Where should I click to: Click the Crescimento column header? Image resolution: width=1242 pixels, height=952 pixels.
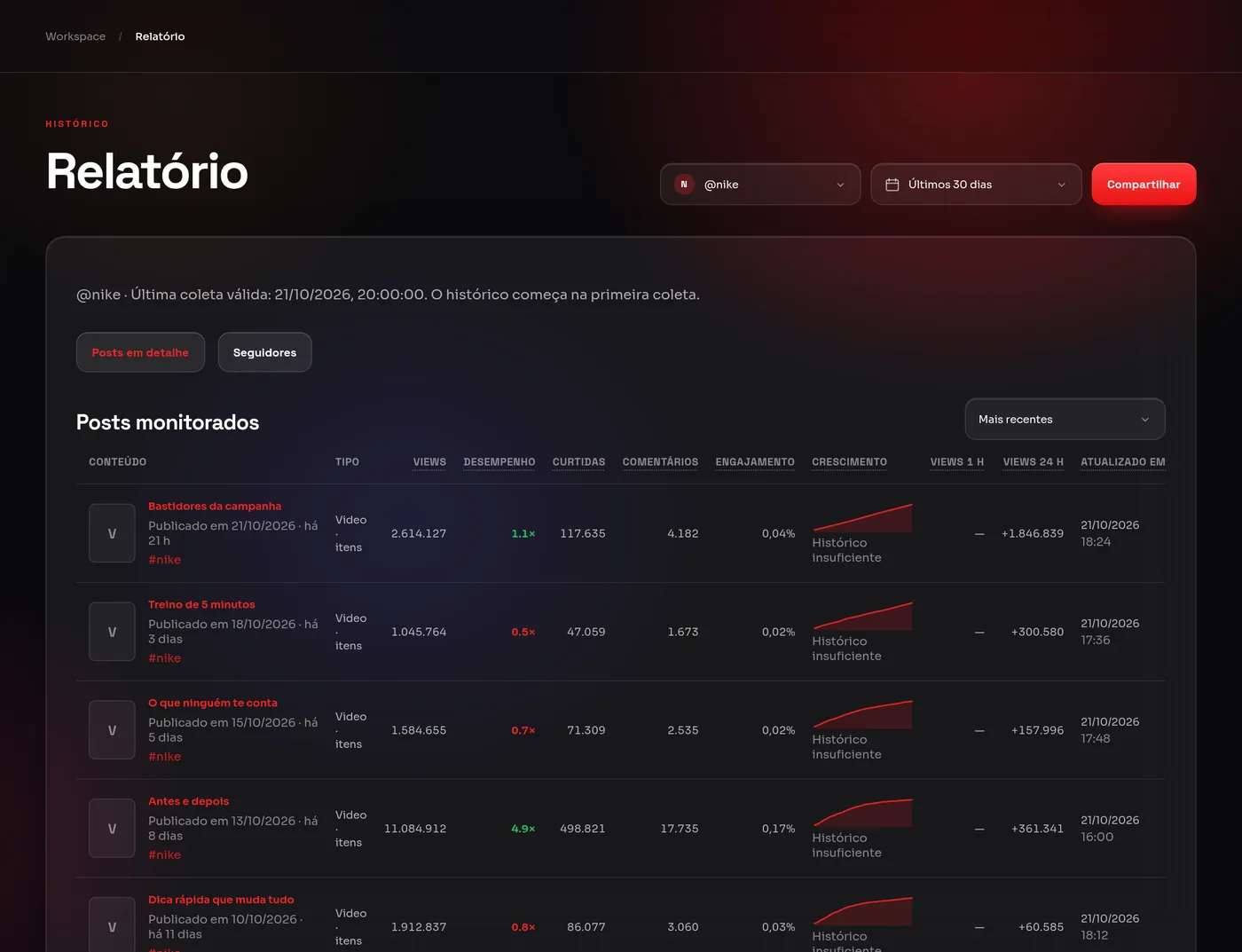pyautogui.click(x=849, y=462)
